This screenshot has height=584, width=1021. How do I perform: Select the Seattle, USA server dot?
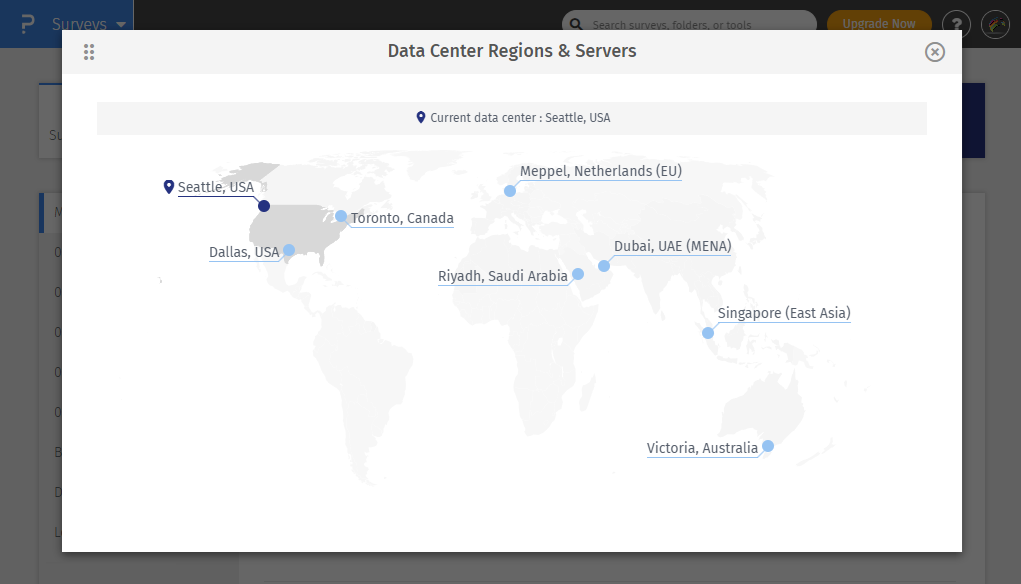click(264, 206)
